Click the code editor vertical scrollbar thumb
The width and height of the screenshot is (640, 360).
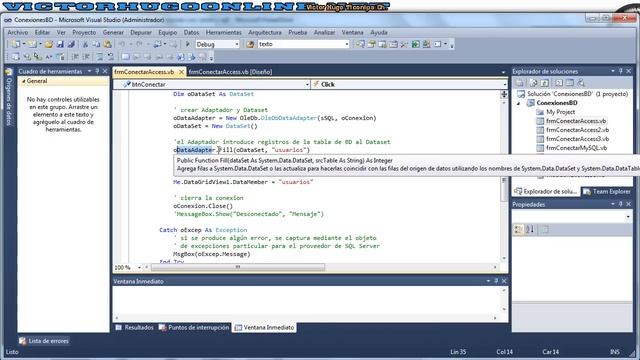click(x=504, y=189)
